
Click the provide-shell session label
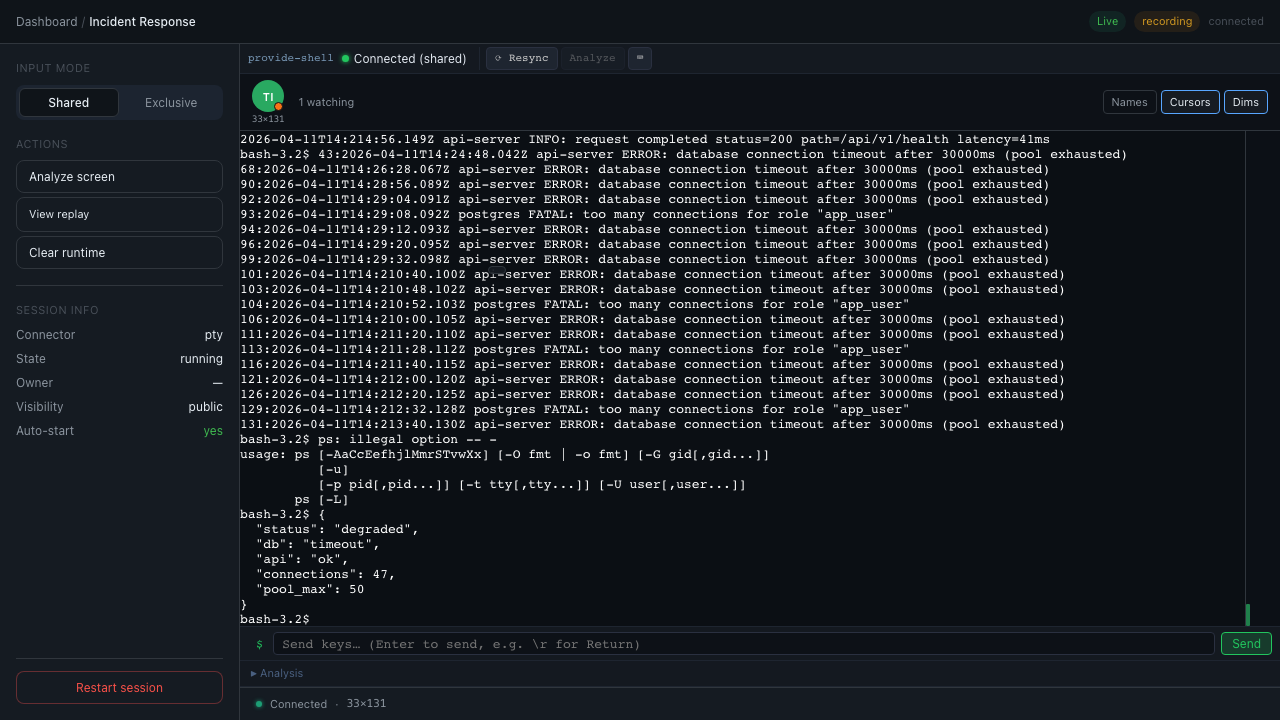pyautogui.click(x=291, y=58)
